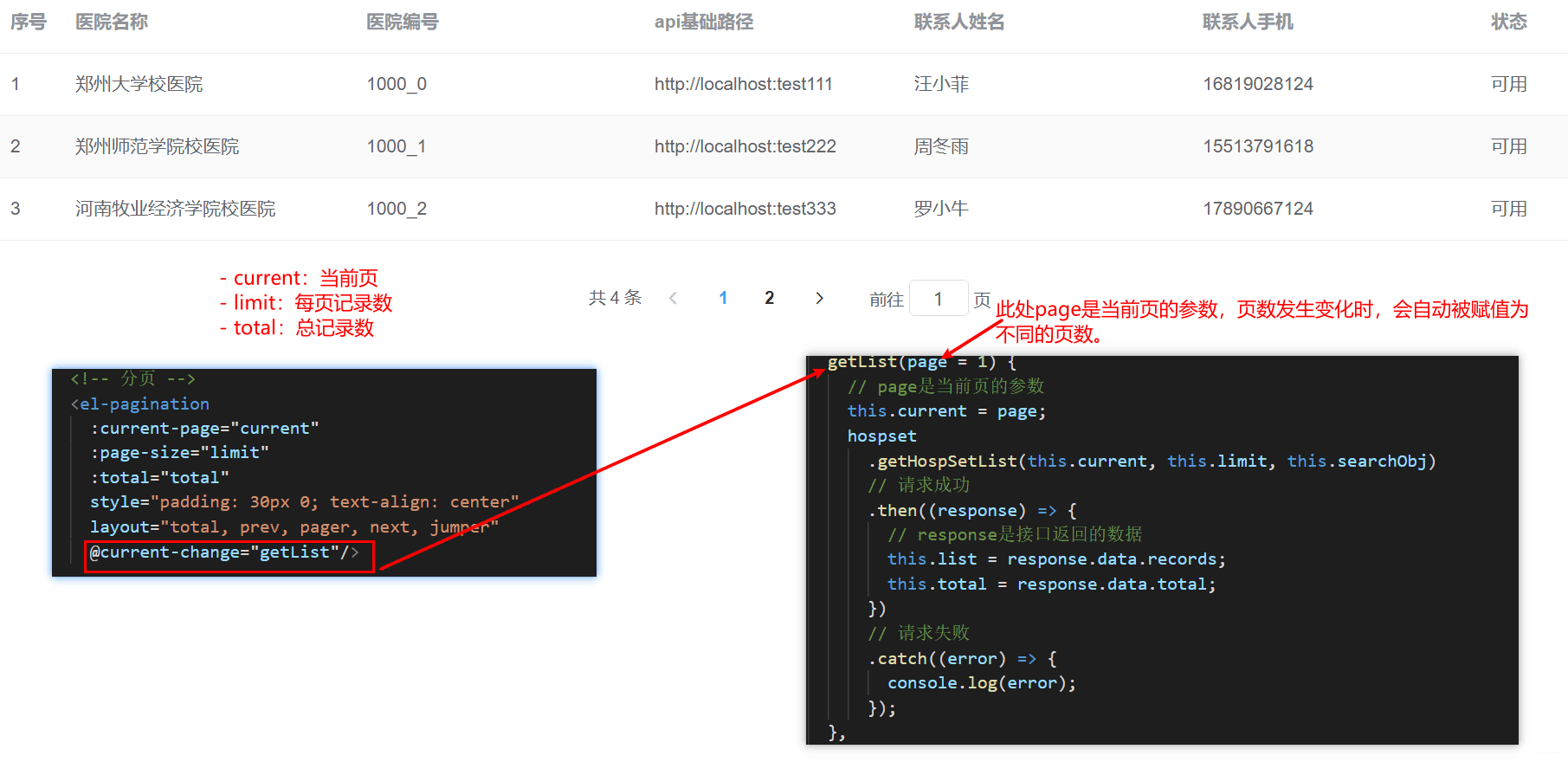Click the 联系人姓名 column header
Screen dimensions: 1568x762
[959, 22]
